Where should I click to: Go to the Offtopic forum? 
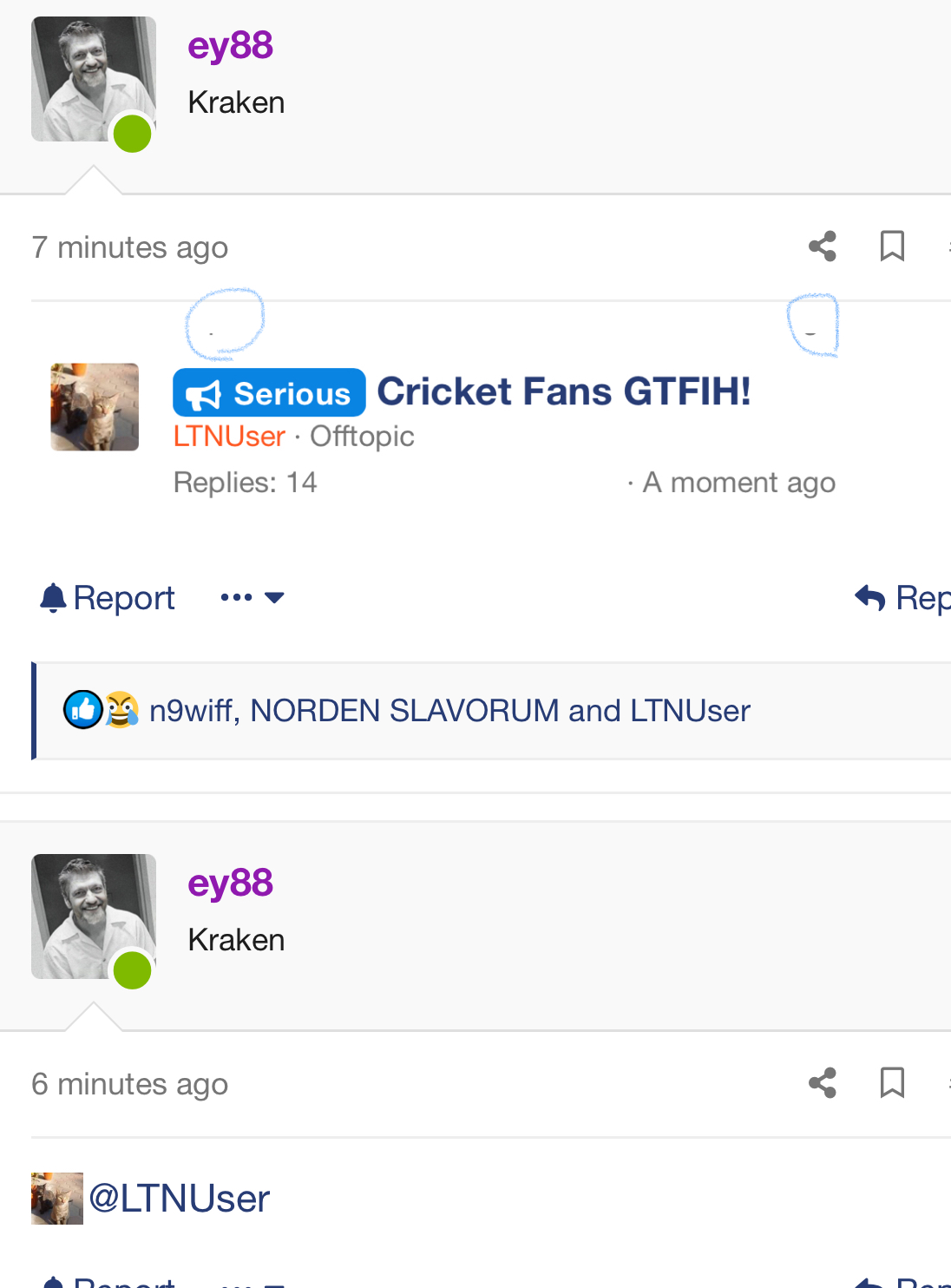[362, 437]
